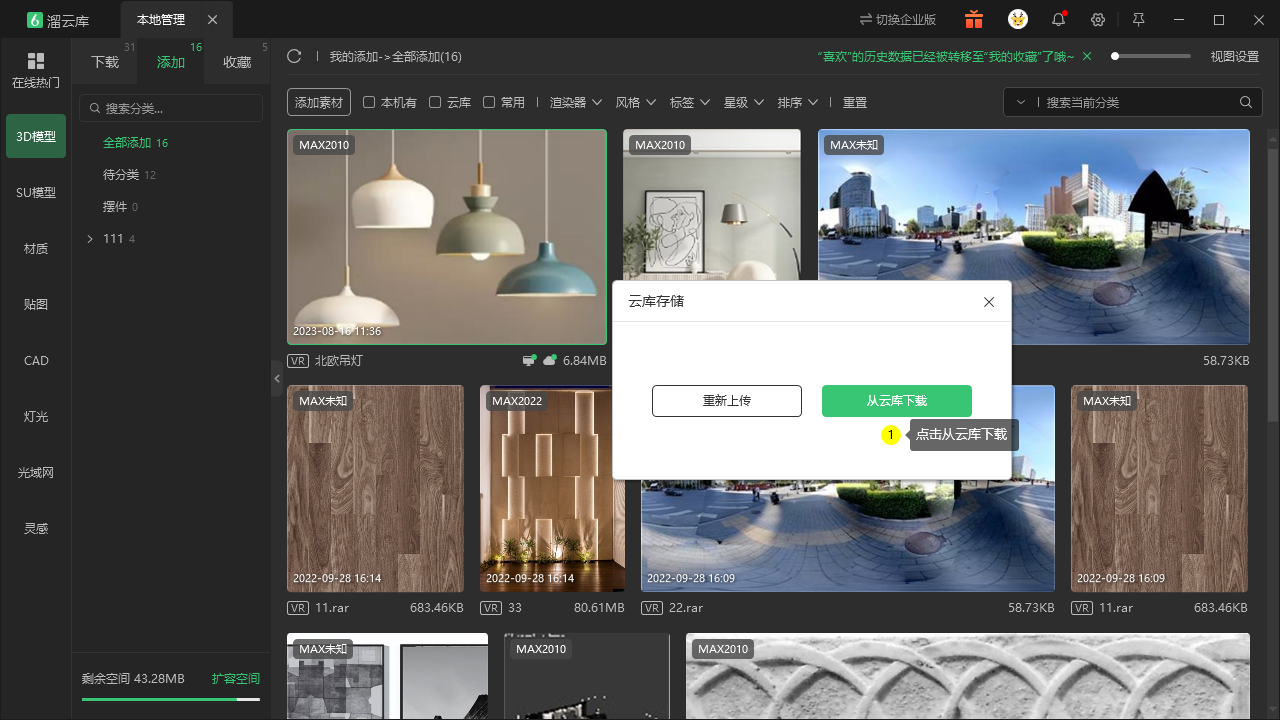Click the search magnifier in 搜索当前分类

pos(1246,102)
